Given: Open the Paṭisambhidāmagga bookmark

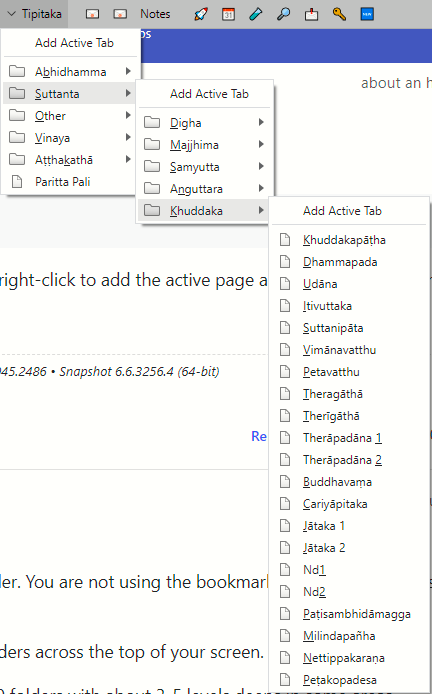Looking at the screenshot, I should (349, 614).
